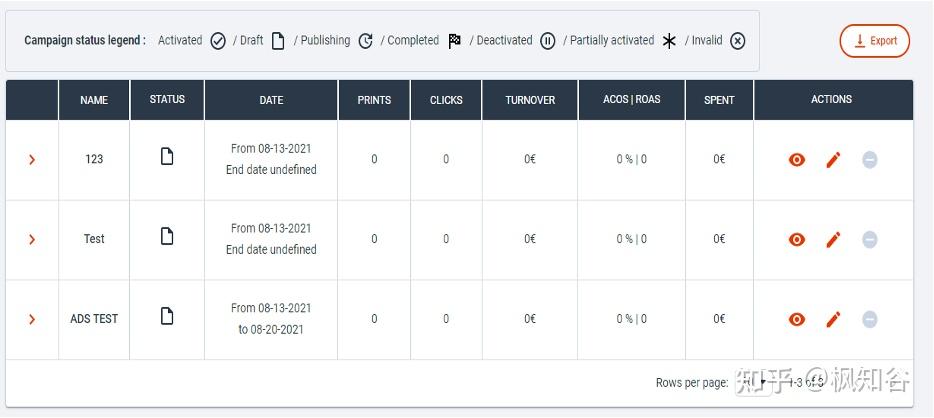Sort by the DATE column header
This screenshot has height=418, width=934.
click(x=271, y=100)
